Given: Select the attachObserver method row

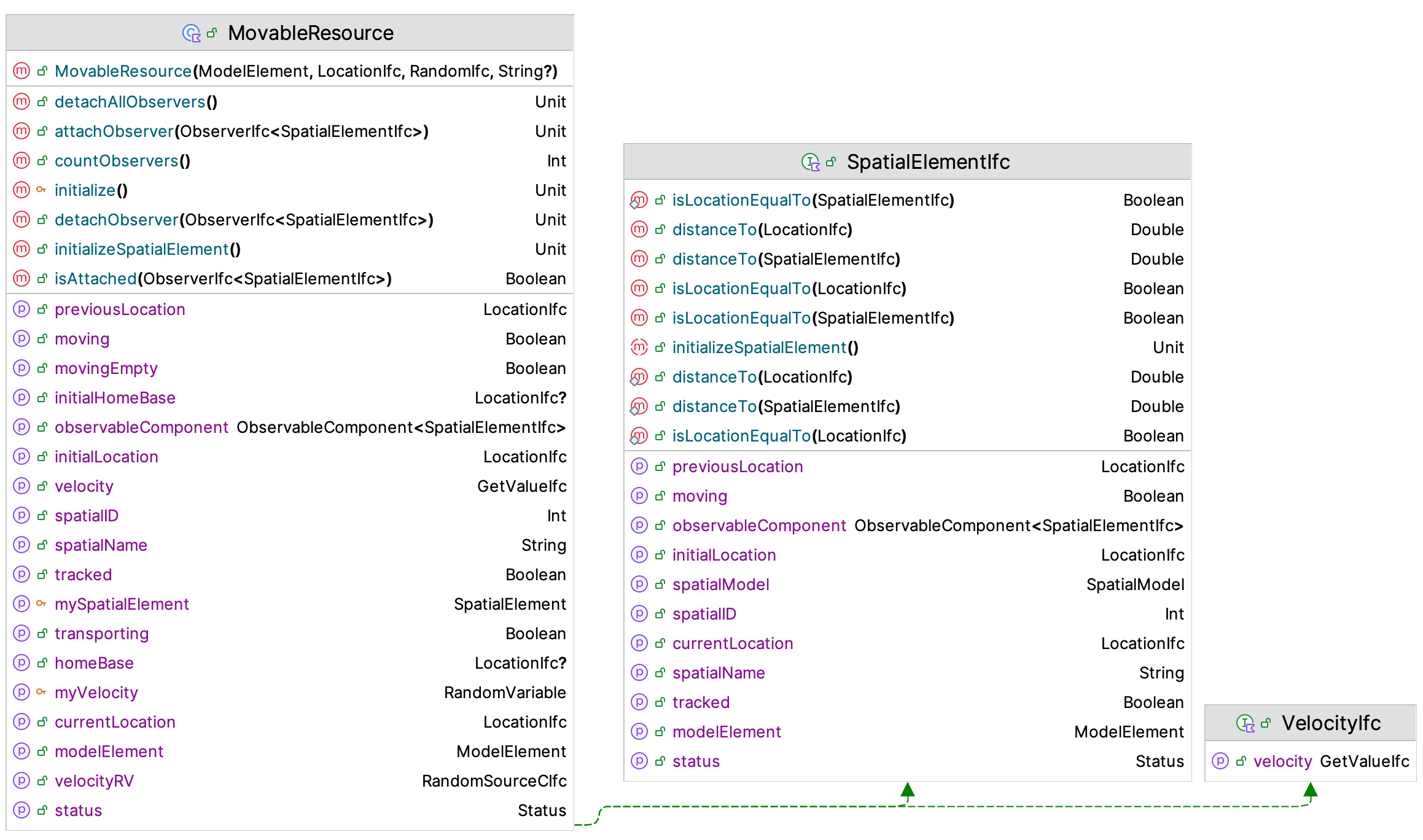Looking at the screenshot, I should pyautogui.click(x=290, y=131).
